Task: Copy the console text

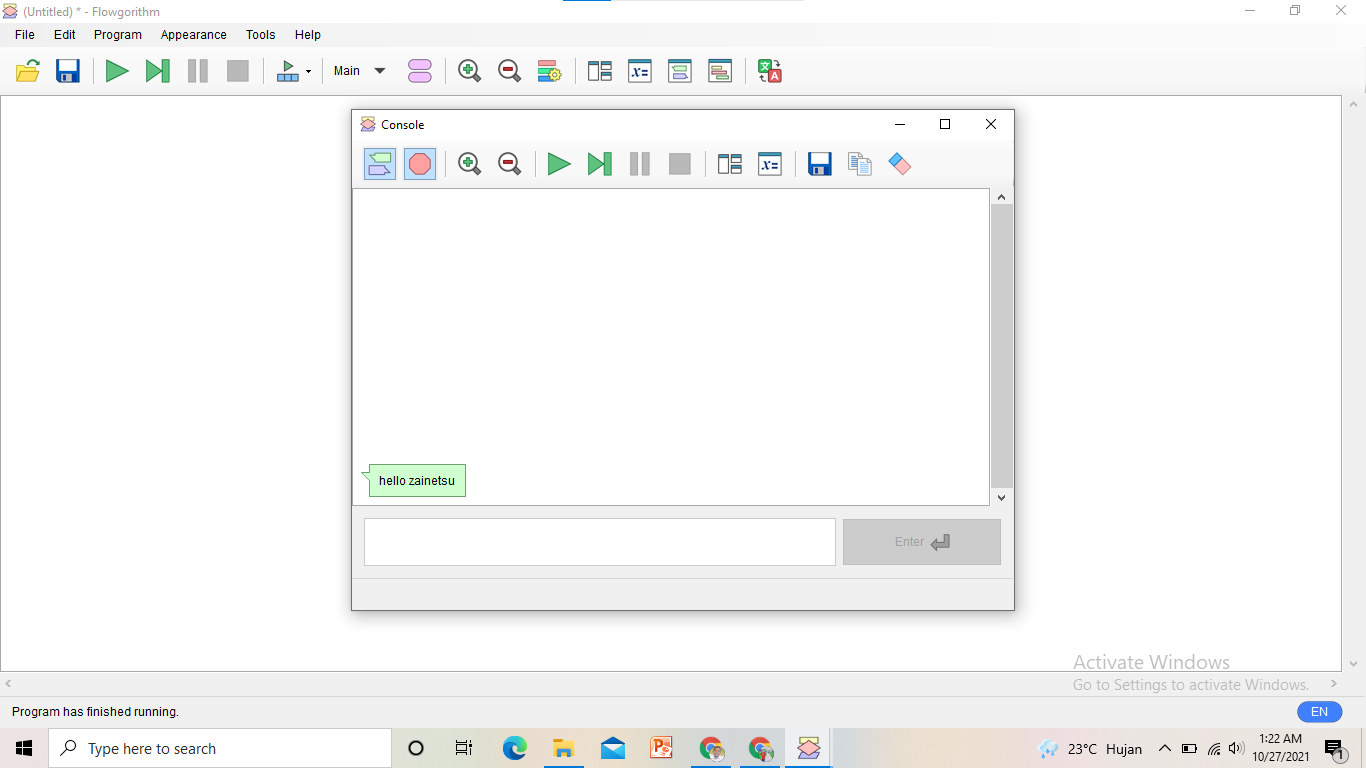Action: (x=859, y=164)
